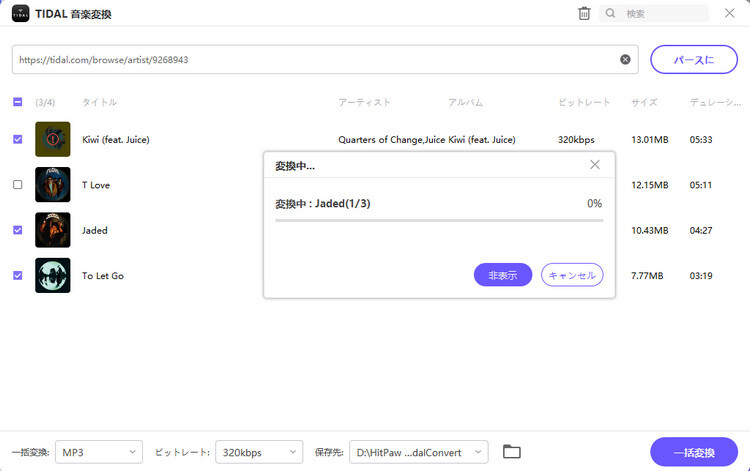Click the T Love album thumbnail
Screen dimensions: 750x471
pos(53,185)
